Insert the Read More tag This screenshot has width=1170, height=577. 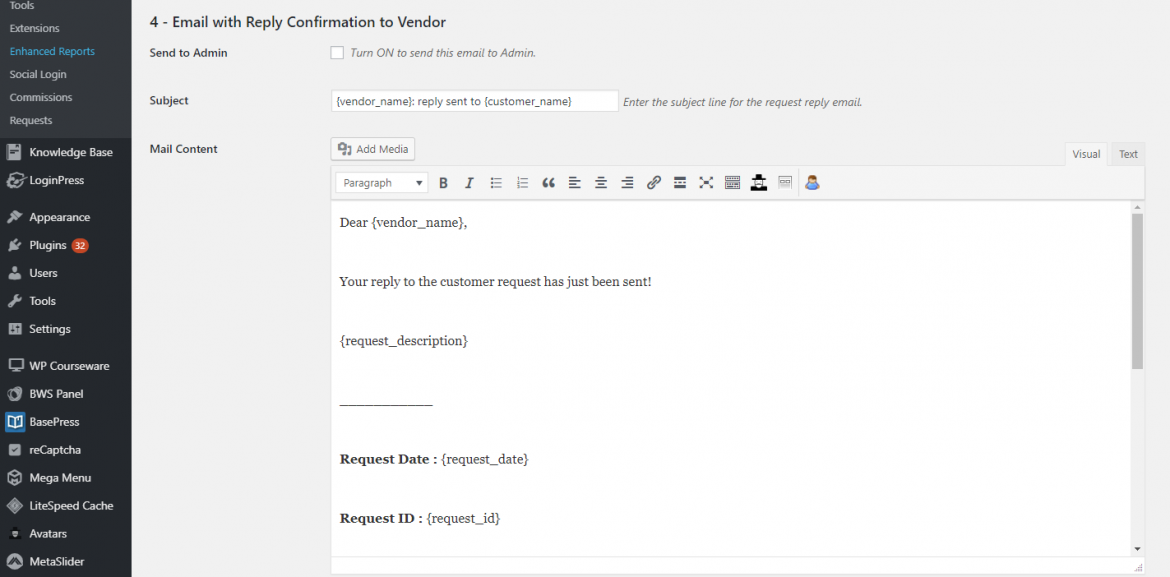click(680, 182)
